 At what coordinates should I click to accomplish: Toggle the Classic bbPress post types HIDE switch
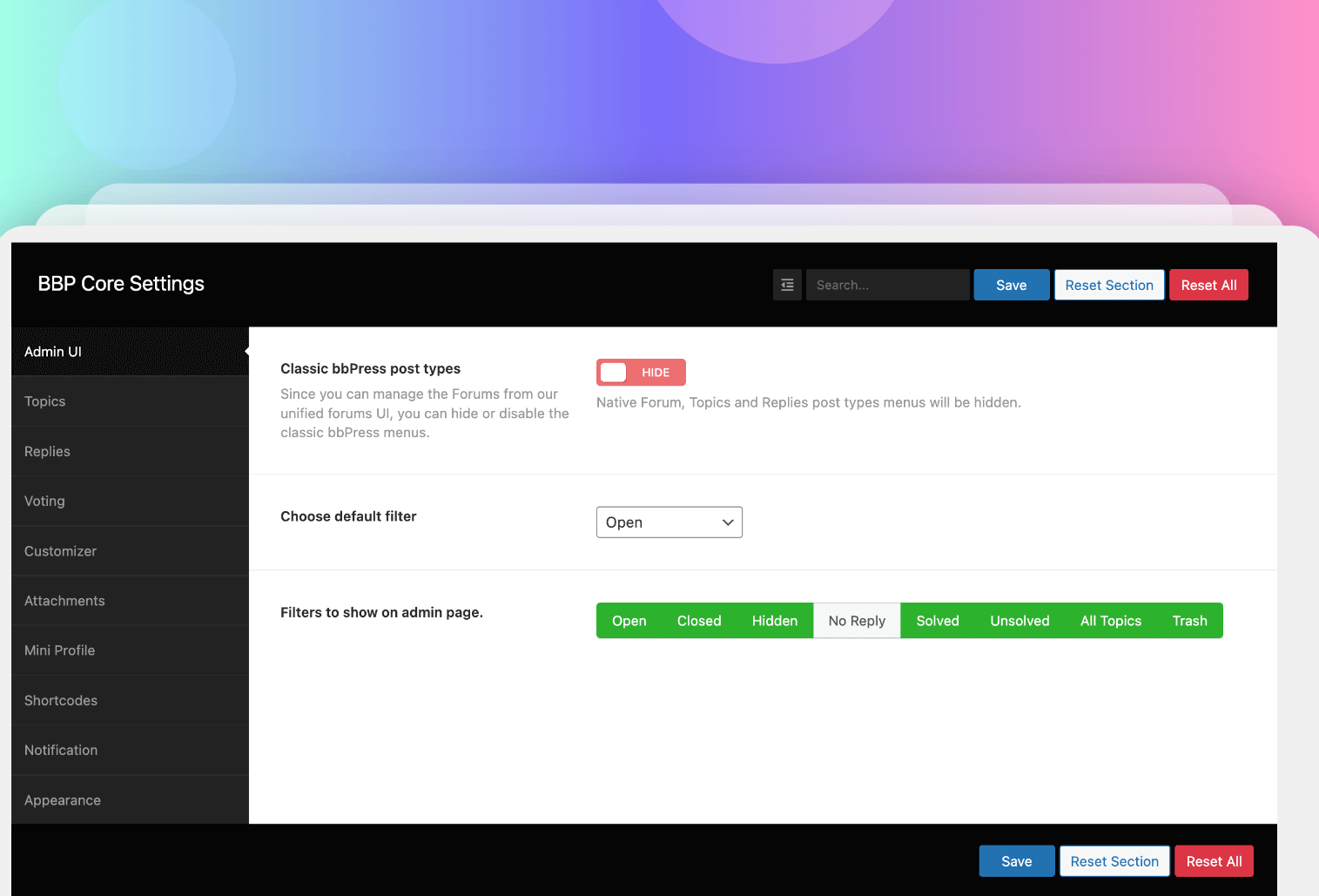click(x=641, y=372)
